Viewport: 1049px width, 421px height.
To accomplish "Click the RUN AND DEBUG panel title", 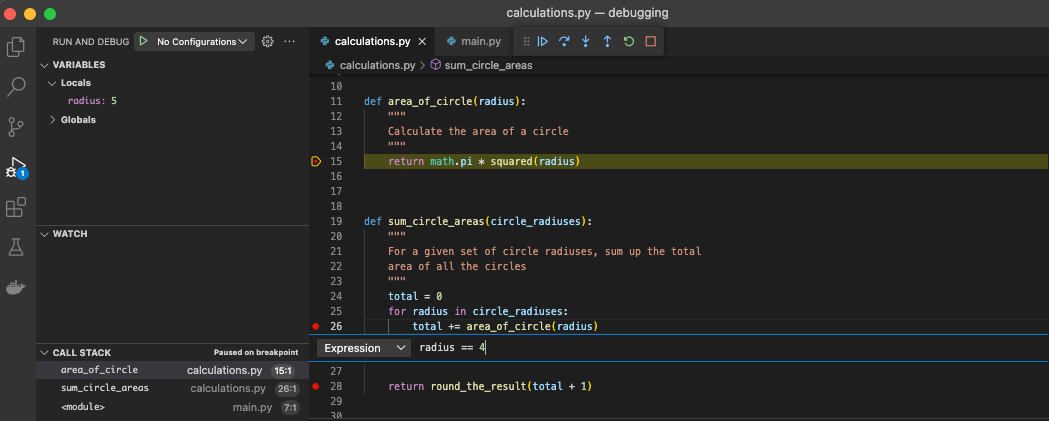I will coord(90,41).
